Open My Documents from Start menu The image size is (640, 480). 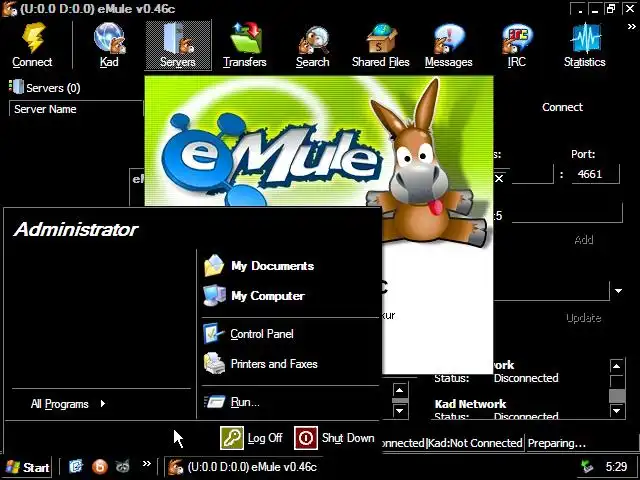tap(260, 266)
